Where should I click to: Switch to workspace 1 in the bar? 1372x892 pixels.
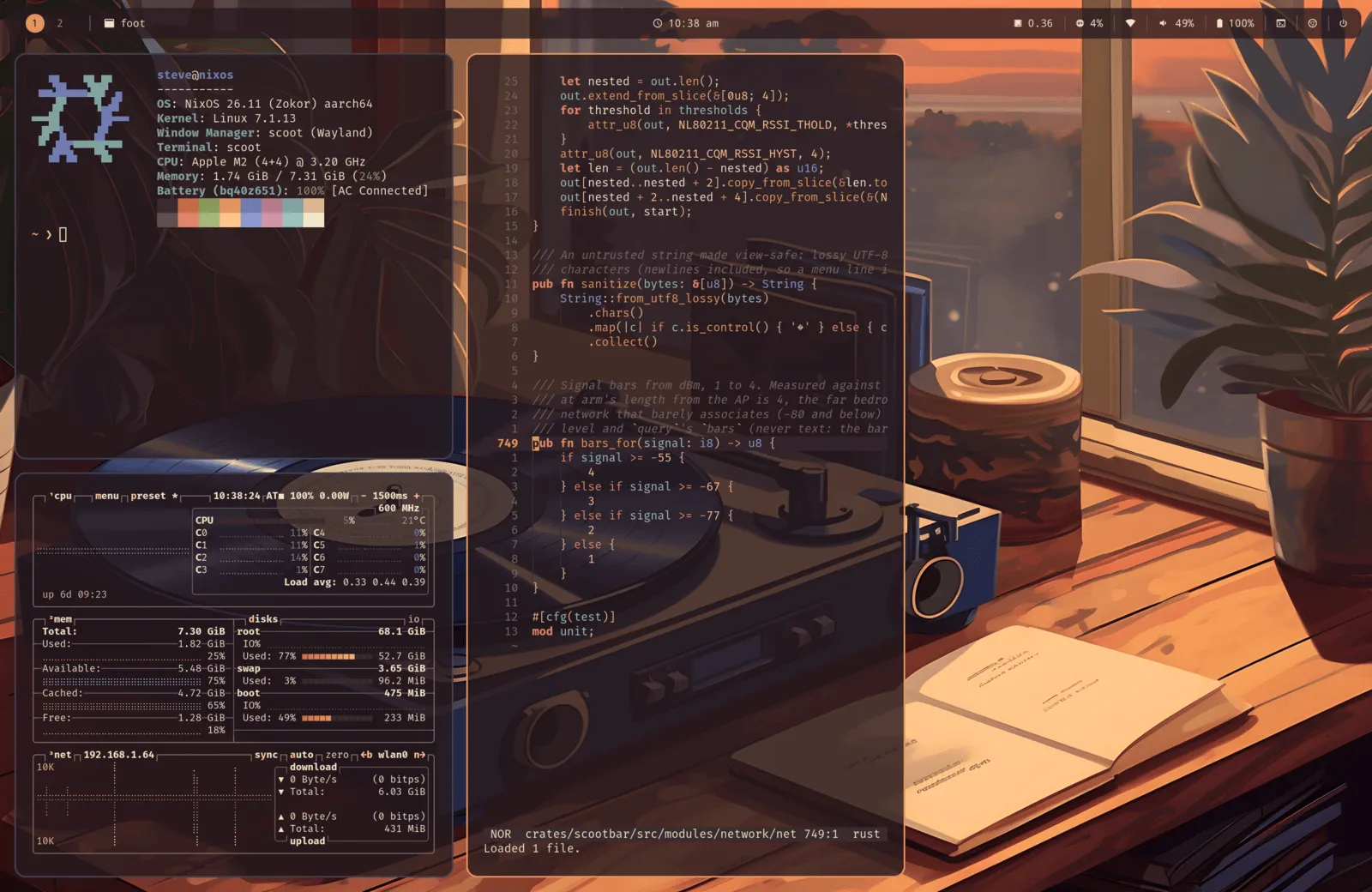35,23
